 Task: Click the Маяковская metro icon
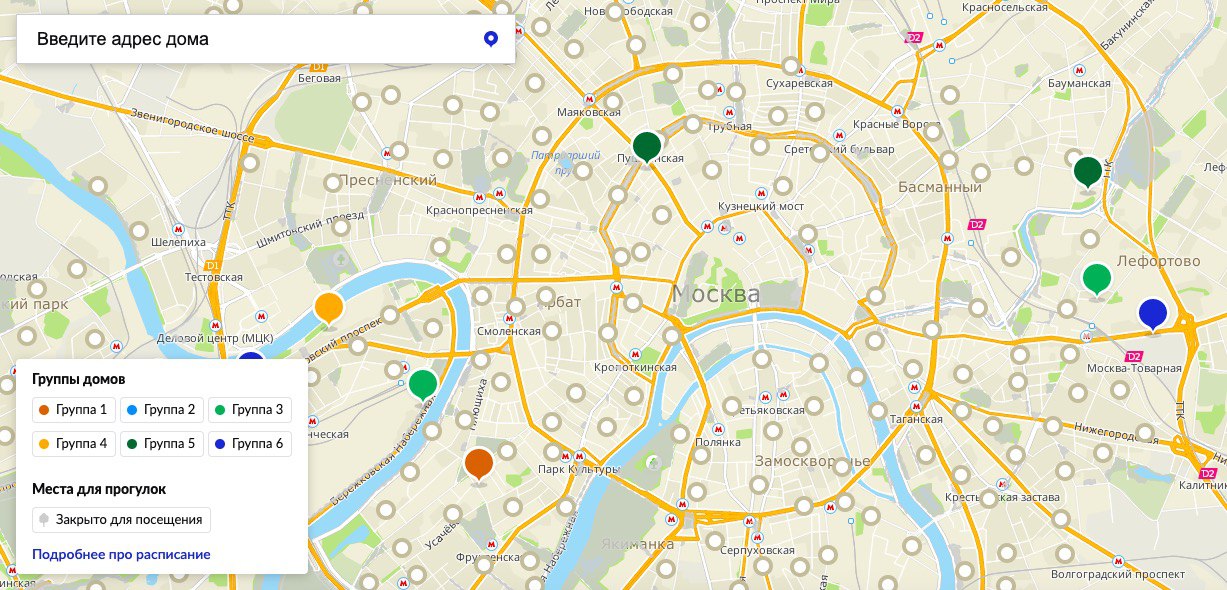[x=590, y=98]
